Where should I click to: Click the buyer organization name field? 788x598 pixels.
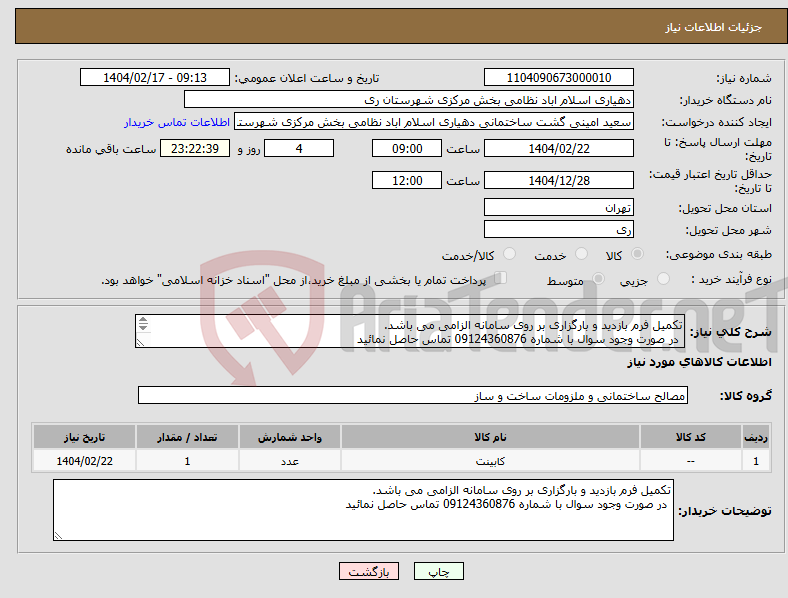(409, 99)
